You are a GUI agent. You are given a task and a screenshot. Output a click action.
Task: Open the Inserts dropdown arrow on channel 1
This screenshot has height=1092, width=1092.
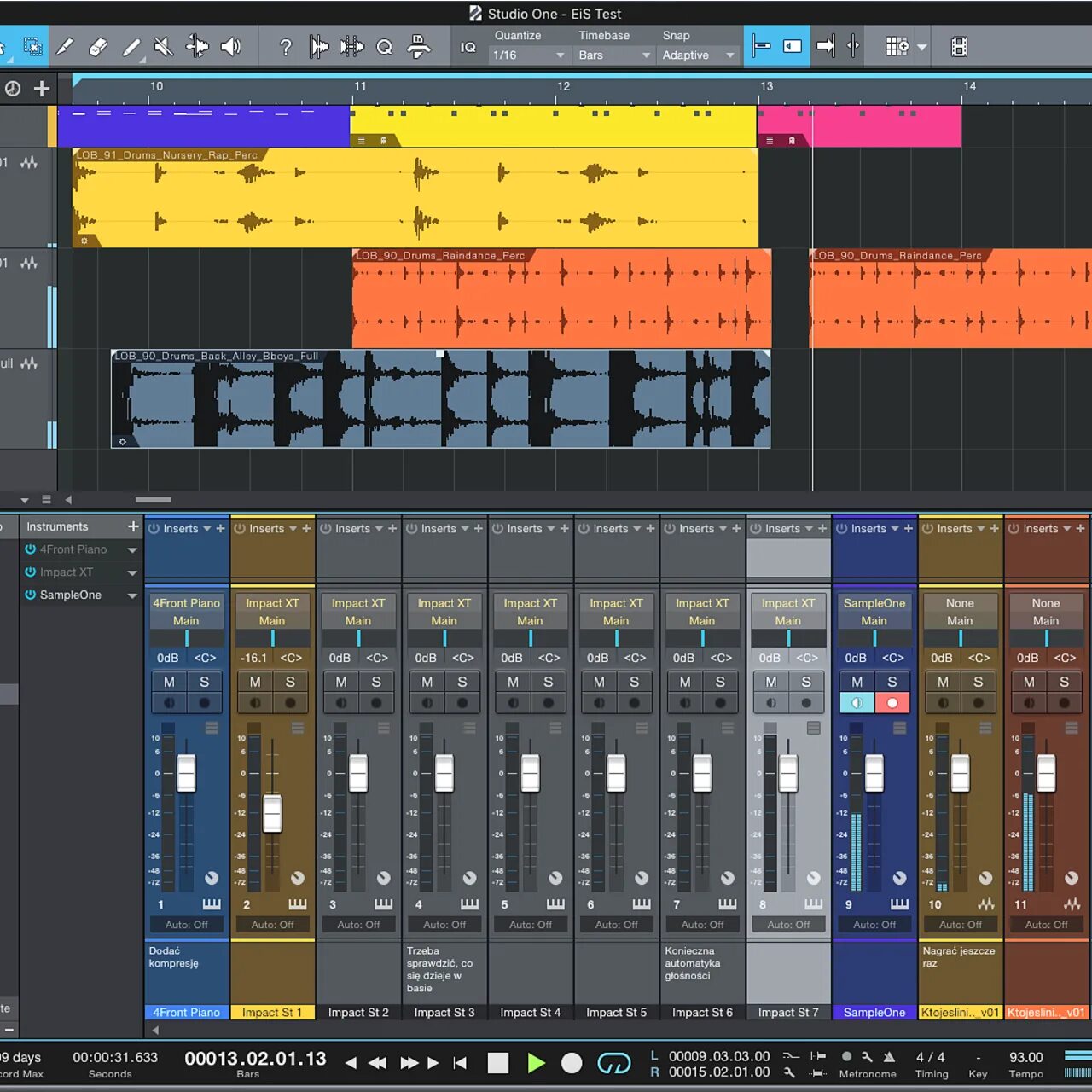coord(206,529)
